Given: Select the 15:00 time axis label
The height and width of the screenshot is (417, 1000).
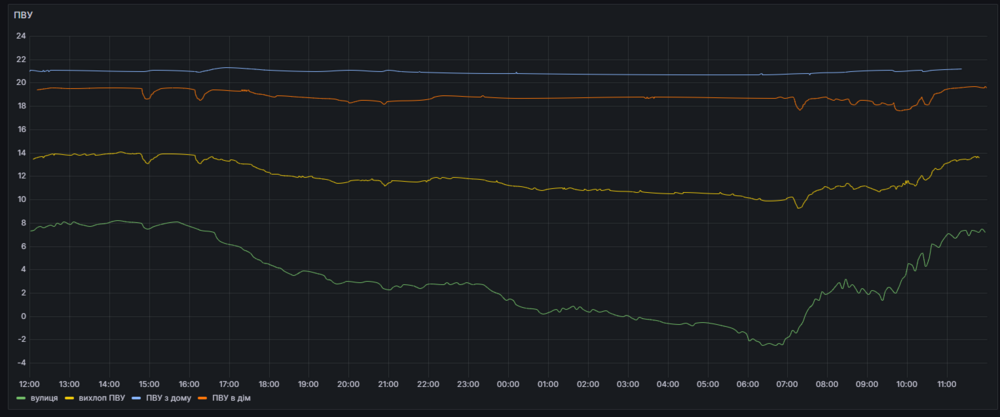Looking at the screenshot, I should coord(149,384).
